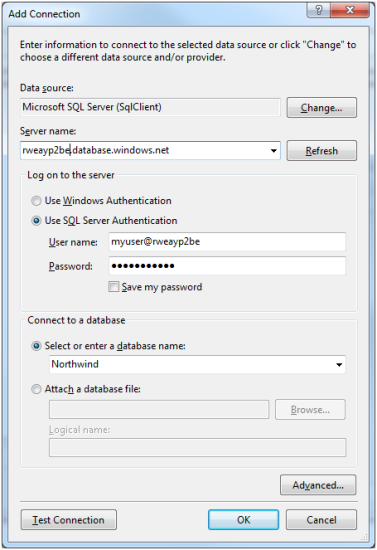Click the Test Connection button

tap(69, 519)
